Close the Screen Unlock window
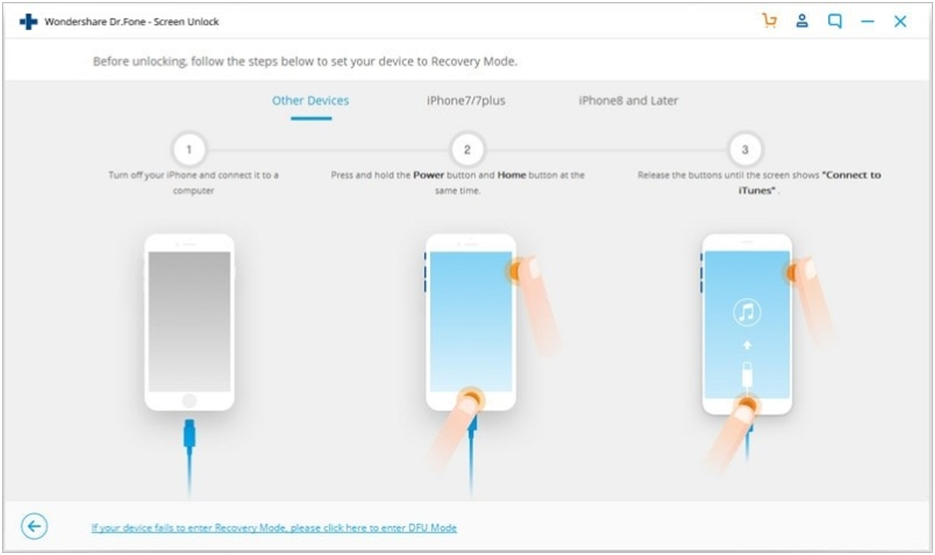 [900, 21]
